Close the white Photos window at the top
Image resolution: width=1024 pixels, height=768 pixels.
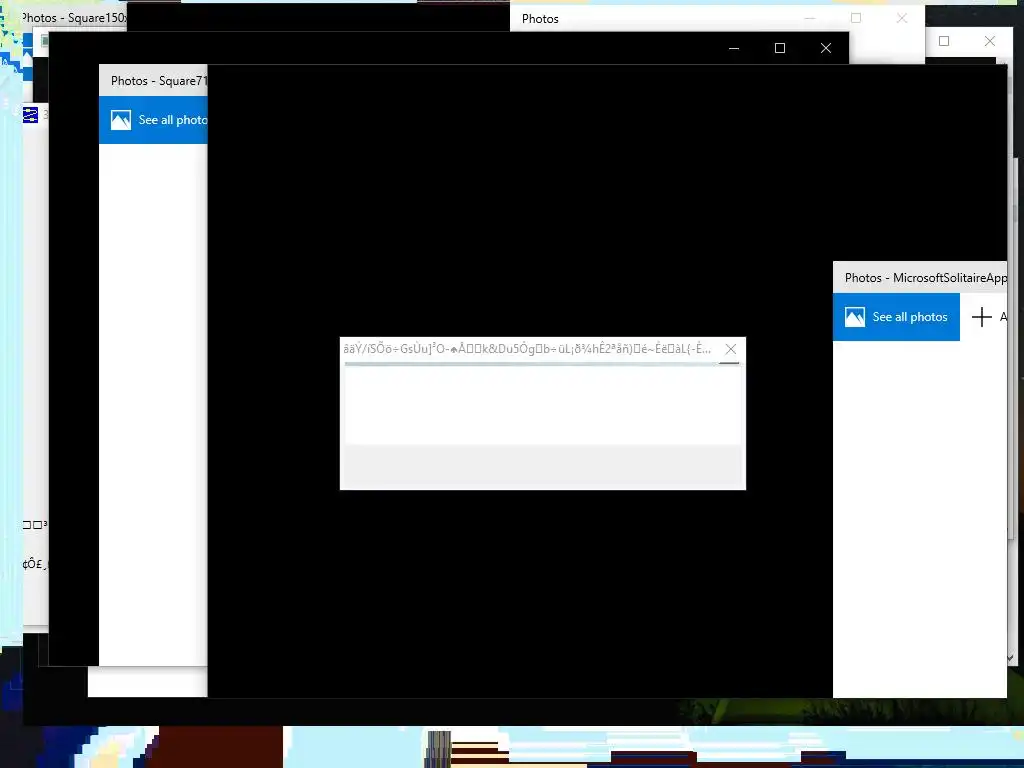coord(902,18)
